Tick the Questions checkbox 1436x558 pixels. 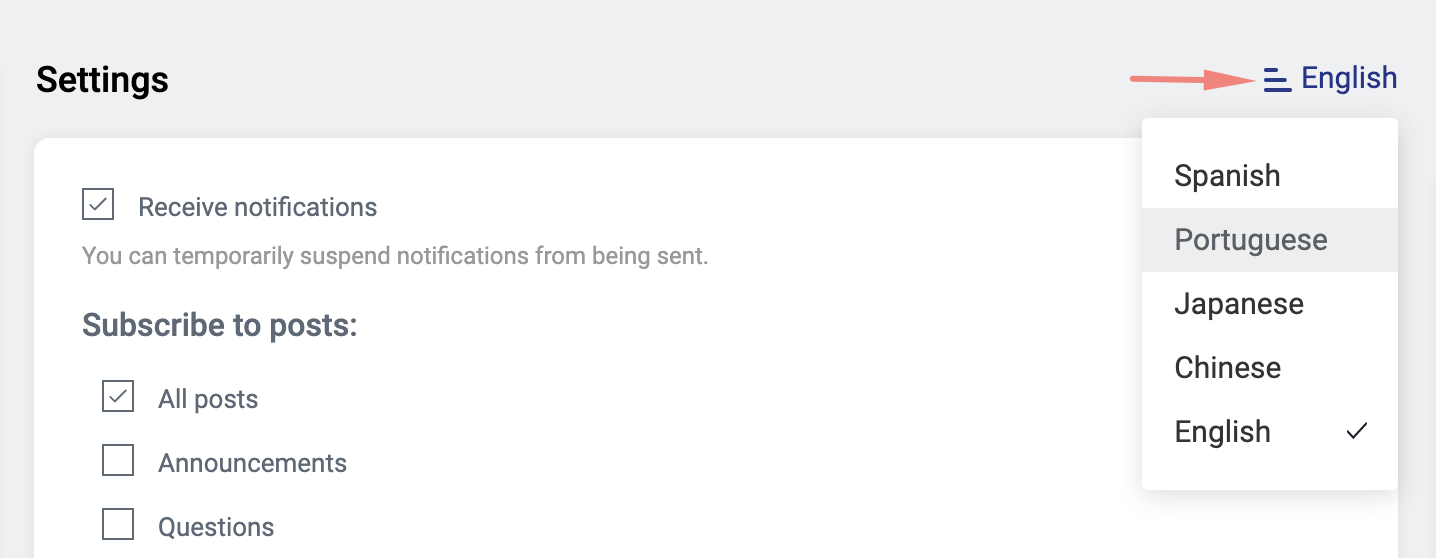click(x=118, y=524)
